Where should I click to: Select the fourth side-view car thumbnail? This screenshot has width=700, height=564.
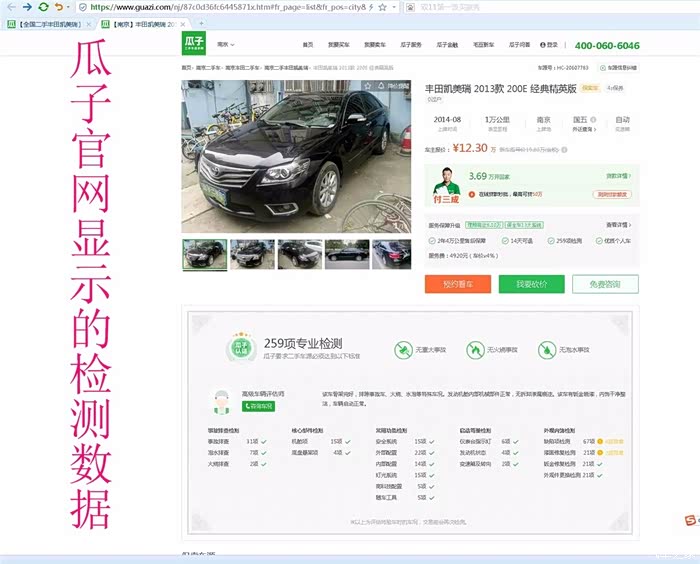click(x=347, y=254)
